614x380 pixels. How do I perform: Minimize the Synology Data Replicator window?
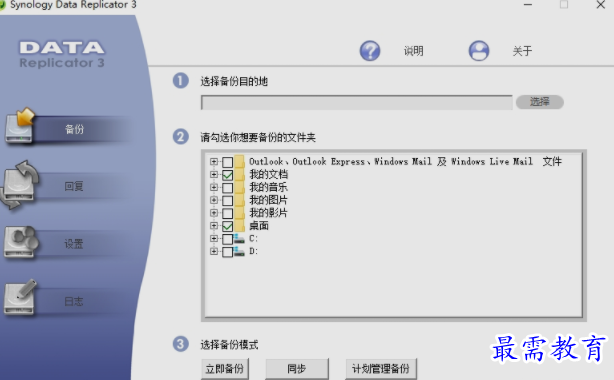point(528,5)
